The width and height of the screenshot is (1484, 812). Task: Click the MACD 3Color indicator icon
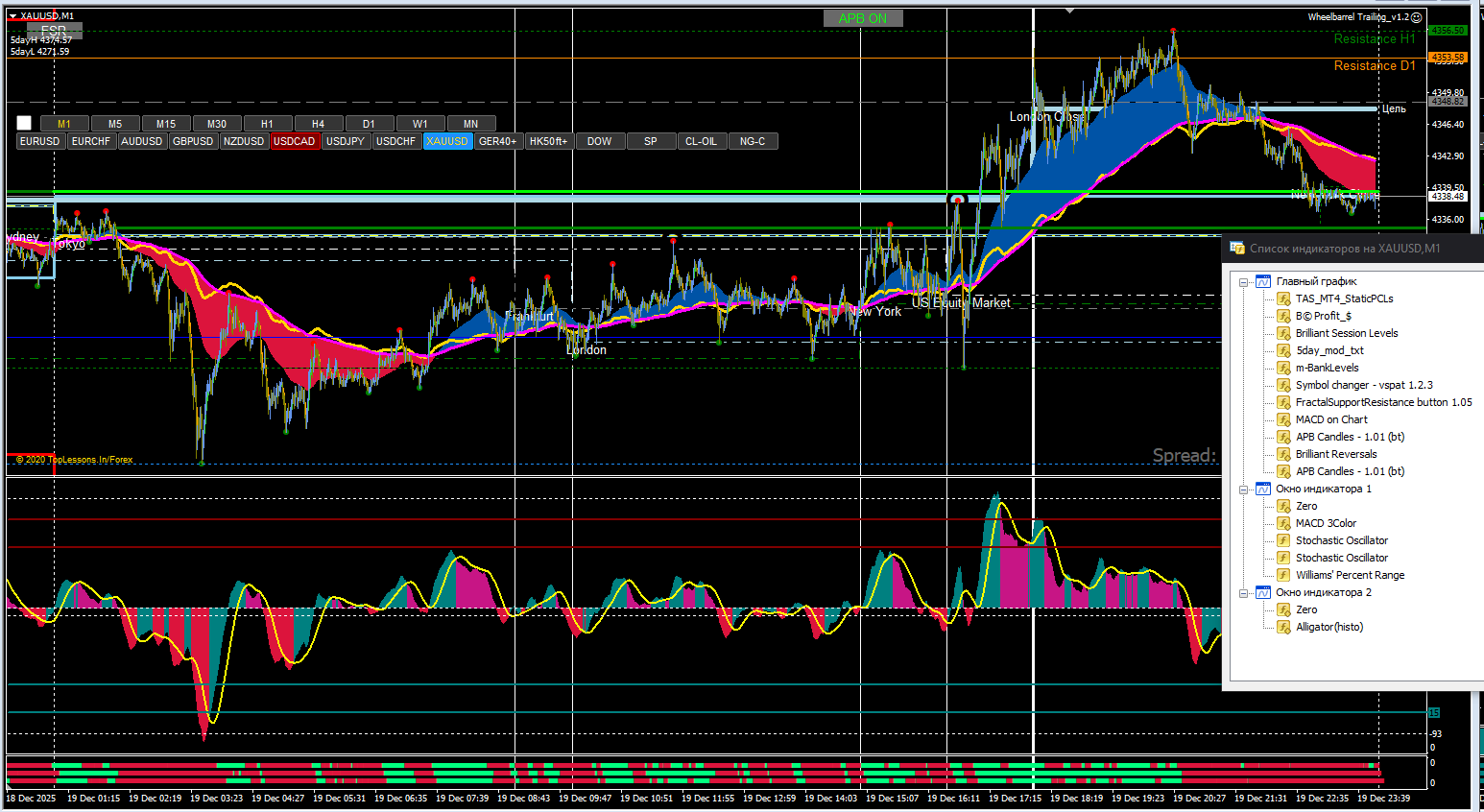1283,523
